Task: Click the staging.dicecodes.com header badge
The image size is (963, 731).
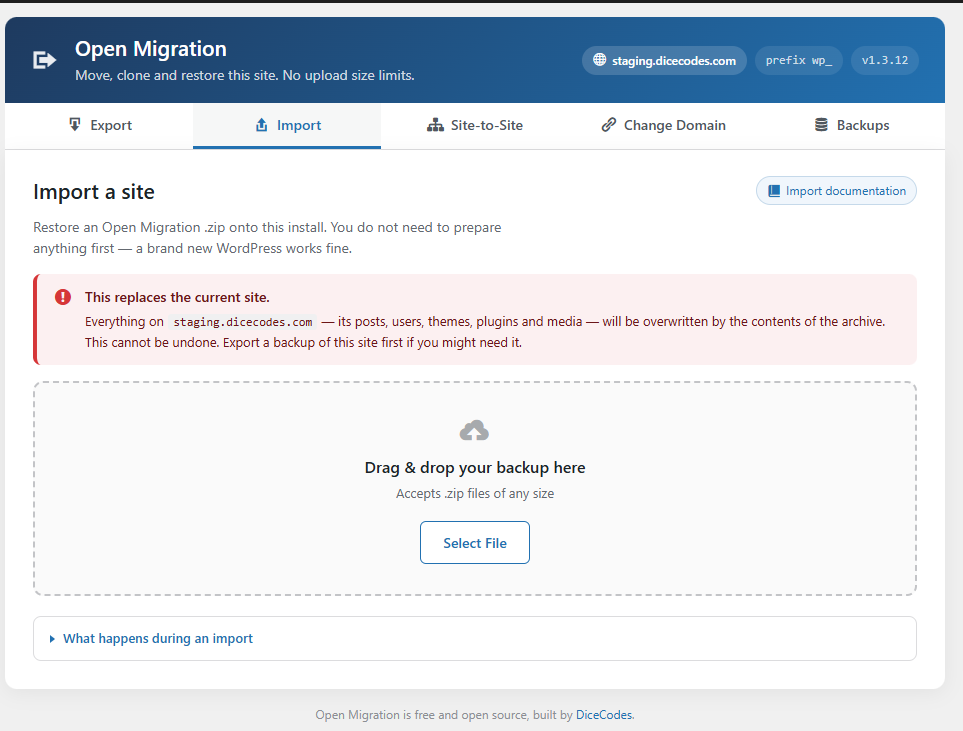Action: tap(664, 60)
